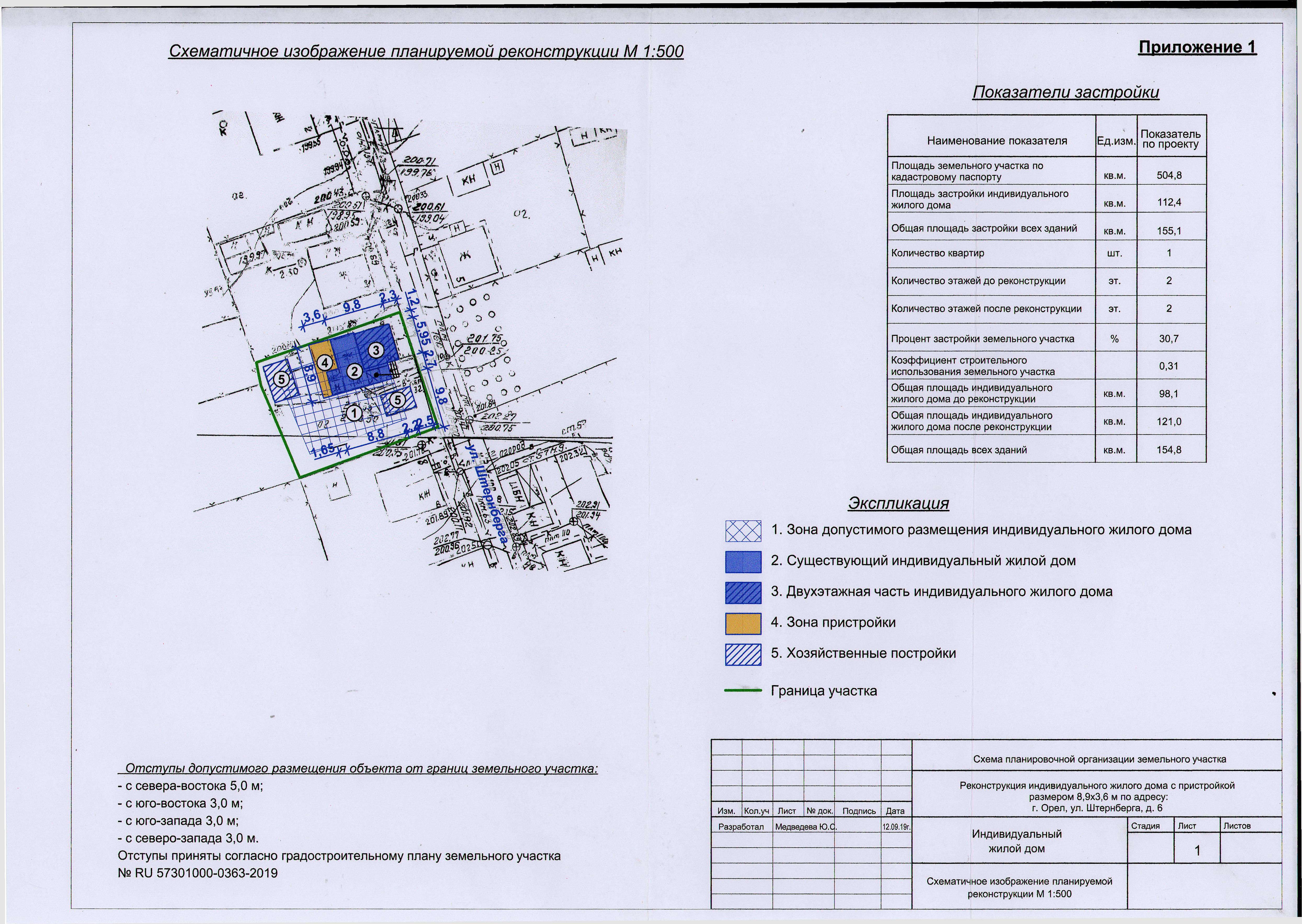1302x924 pixels.
Task: Click the 'Показатели застройки' table heading
Action: pos(1065,92)
